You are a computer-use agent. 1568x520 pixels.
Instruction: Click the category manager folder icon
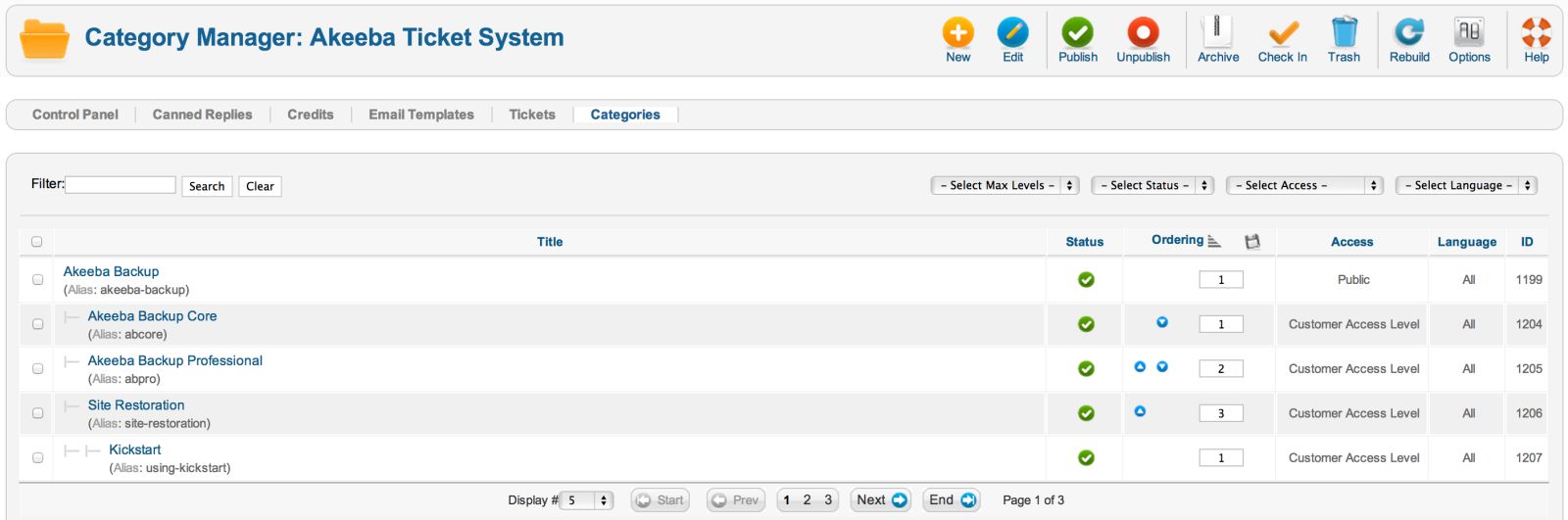(x=44, y=39)
